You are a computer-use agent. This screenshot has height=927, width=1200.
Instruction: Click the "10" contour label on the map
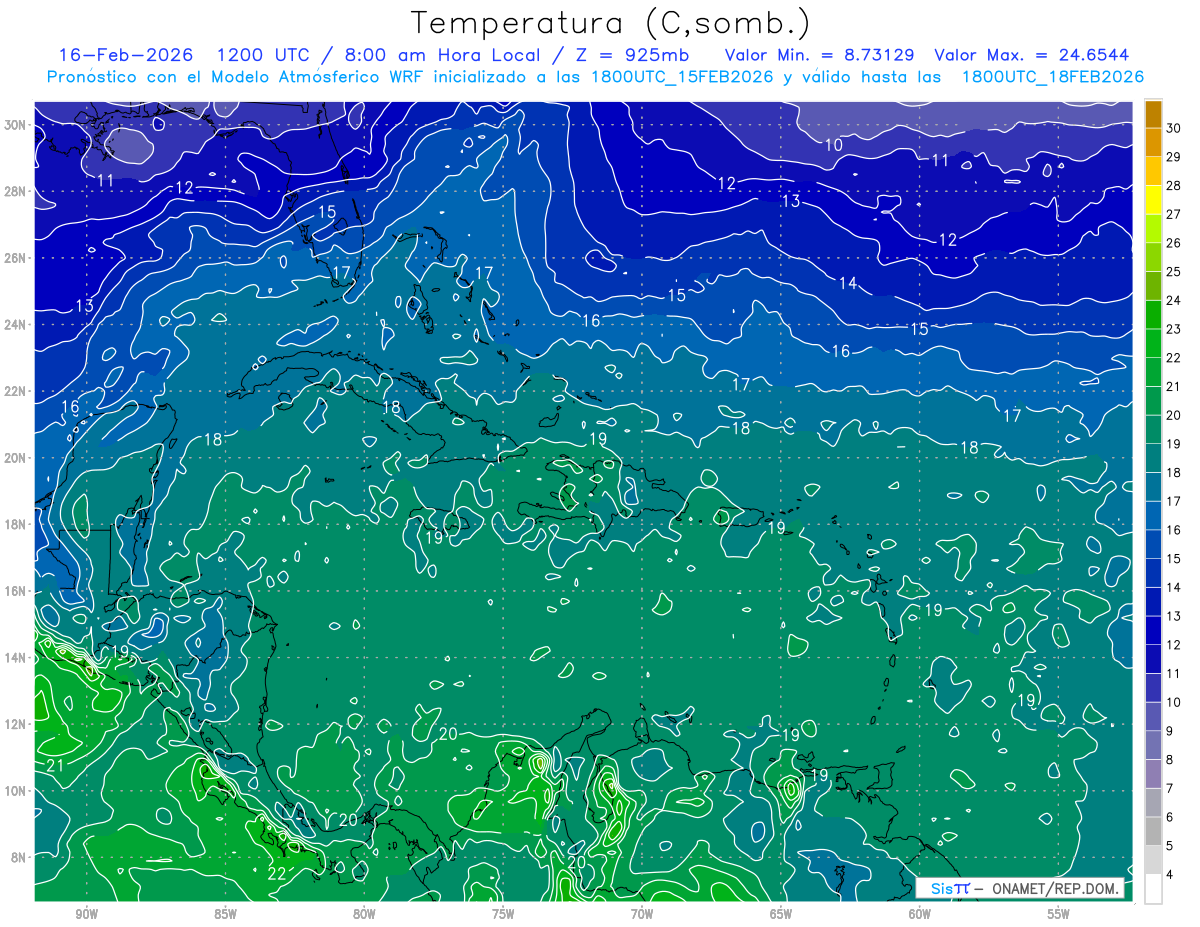[833, 145]
